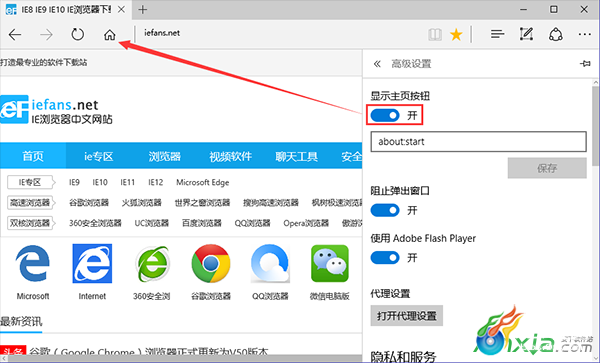The width and height of the screenshot is (600, 363).
Task: Open the Opera浏览器 link
Action: click(306, 223)
